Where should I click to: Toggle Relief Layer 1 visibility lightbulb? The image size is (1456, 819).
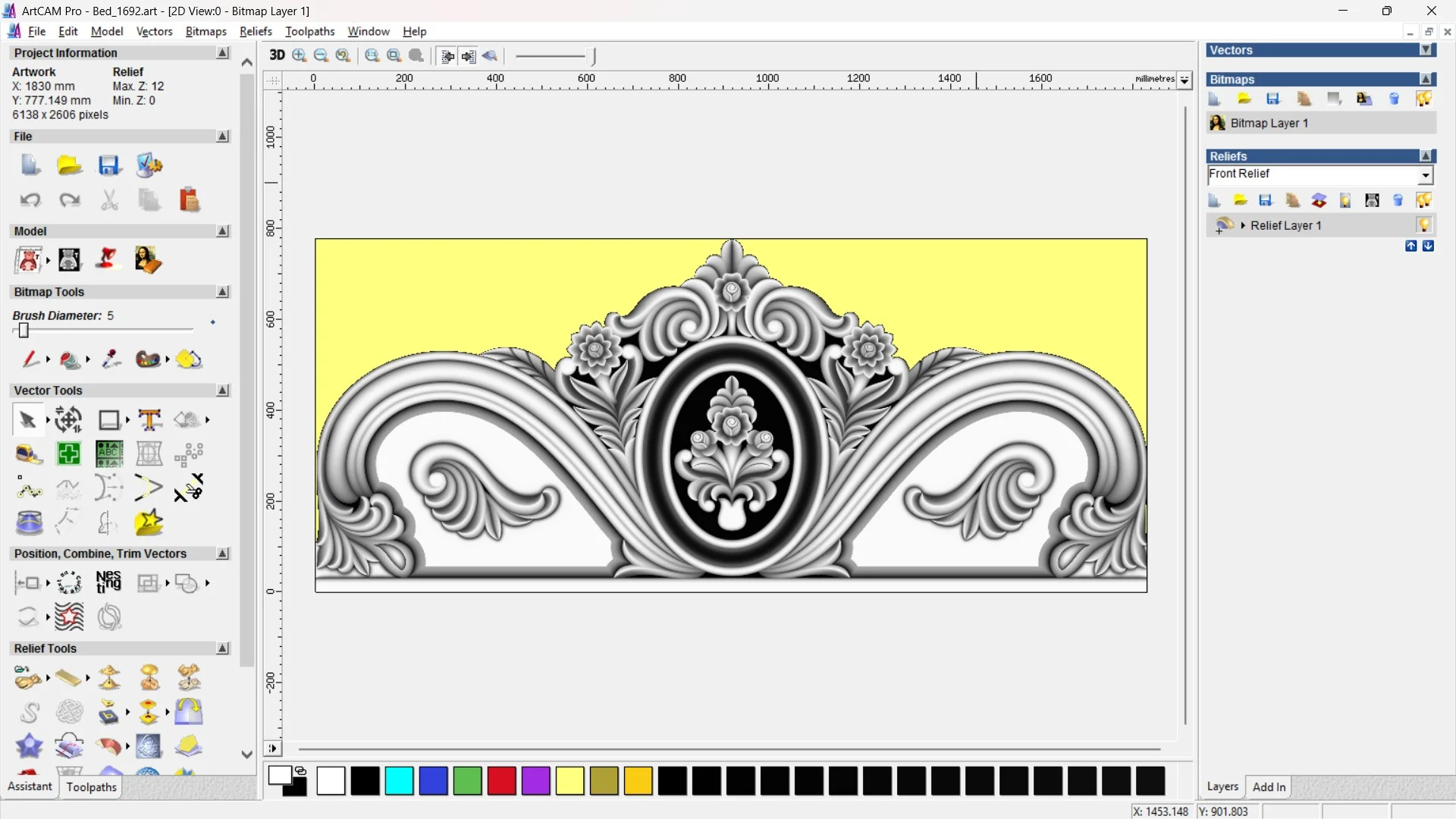tap(1423, 225)
